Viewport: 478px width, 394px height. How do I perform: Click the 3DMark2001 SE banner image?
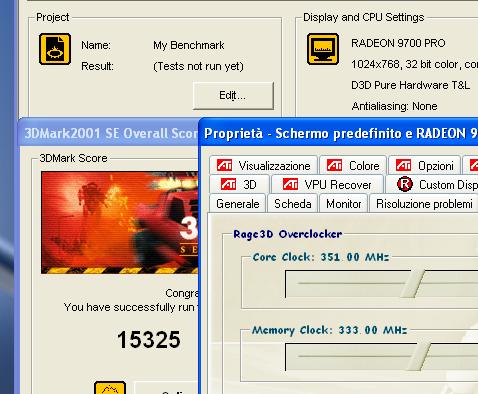click(x=119, y=223)
